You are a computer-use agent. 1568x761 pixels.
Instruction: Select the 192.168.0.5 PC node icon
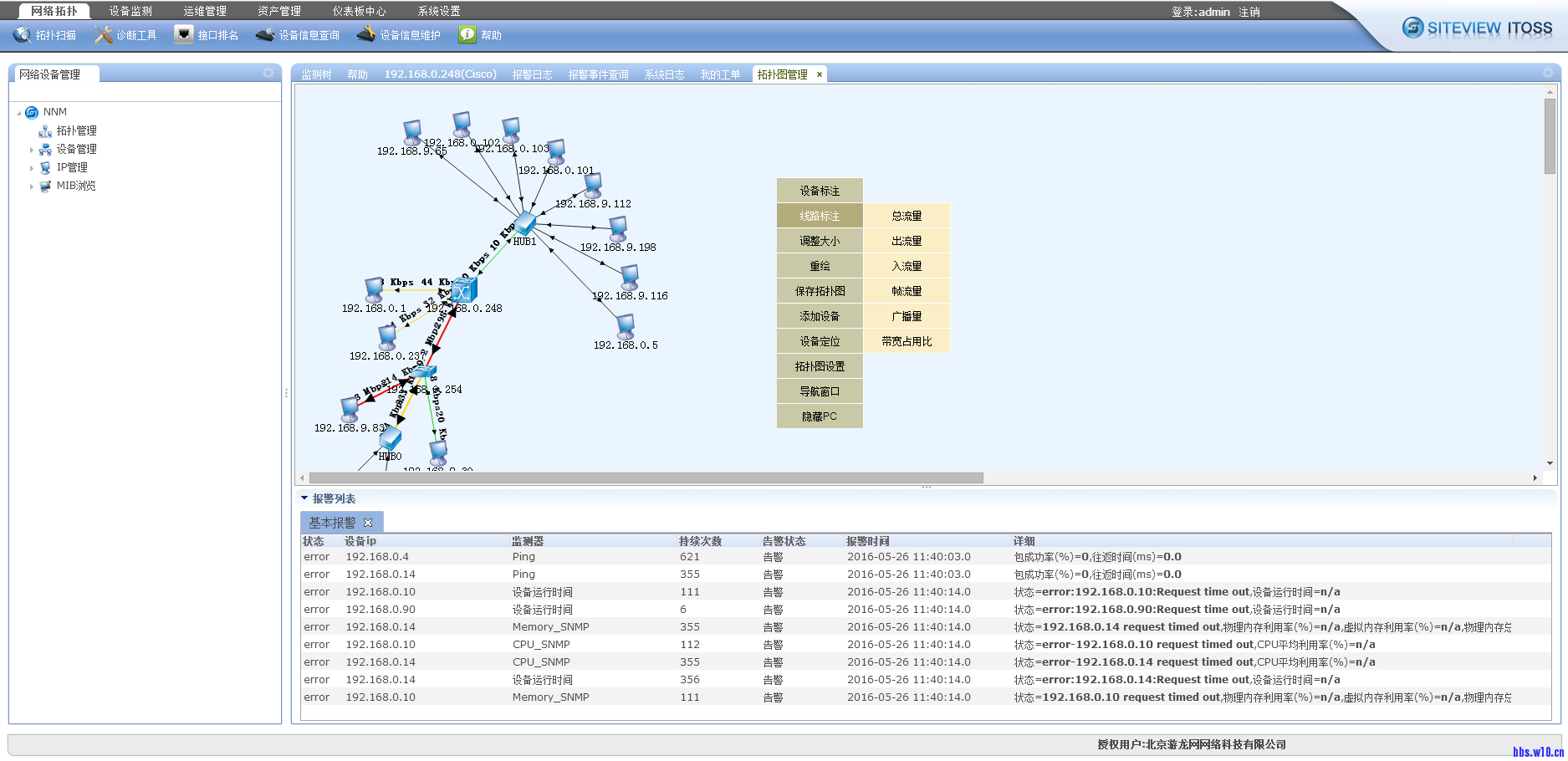(x=626, y=325)
